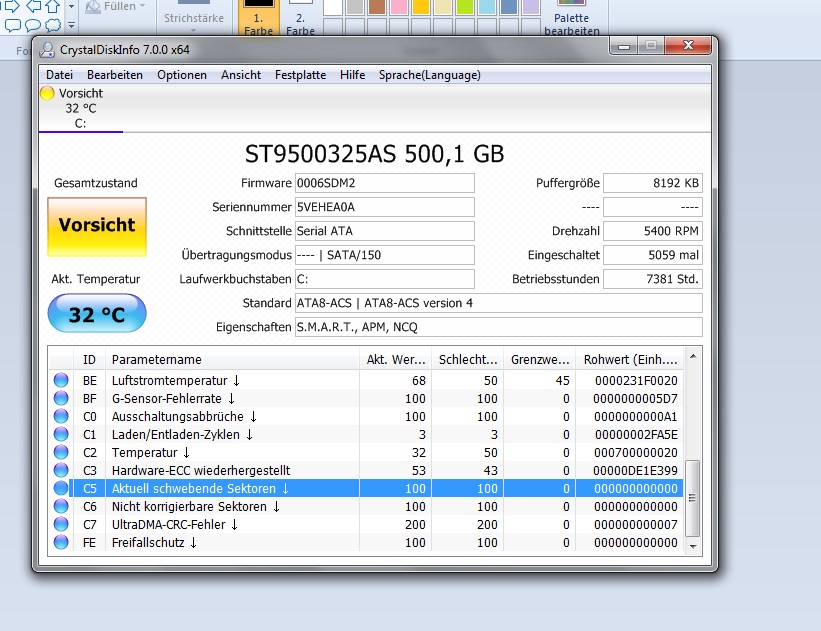
Task: Click the Eigenschaften field with S.M.A.R.T., APM, NCQ
Action: [498, 327]
